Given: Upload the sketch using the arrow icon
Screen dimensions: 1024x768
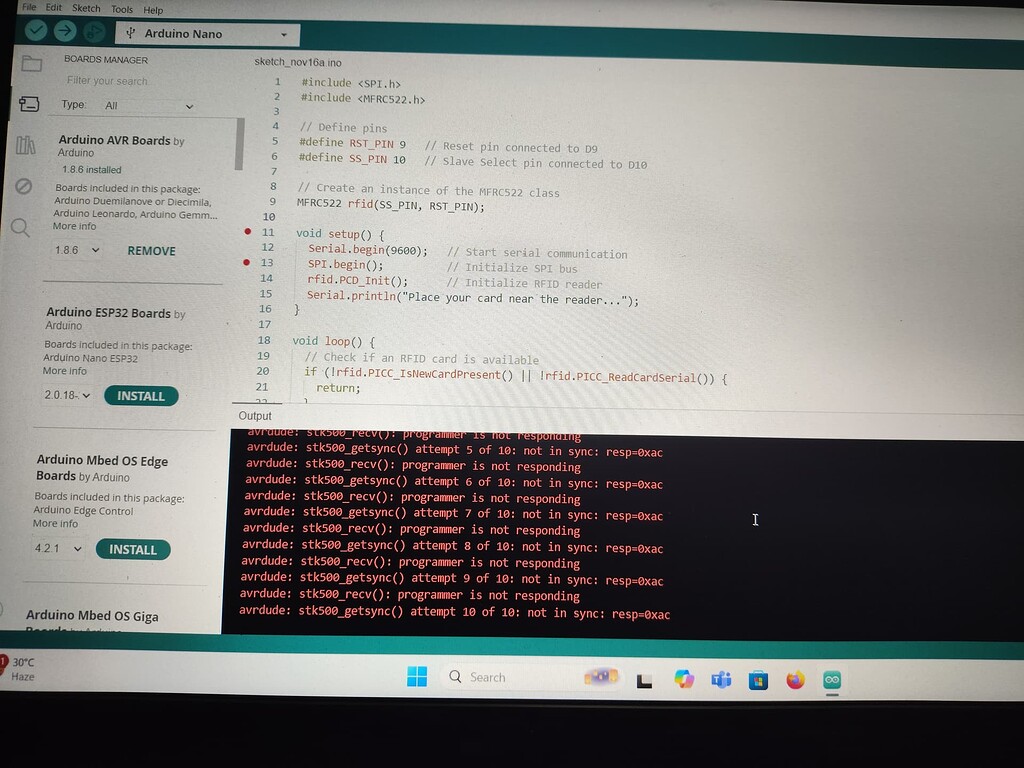Looking at the screenshot, I should pyautogui.click(x=64, y=31).
